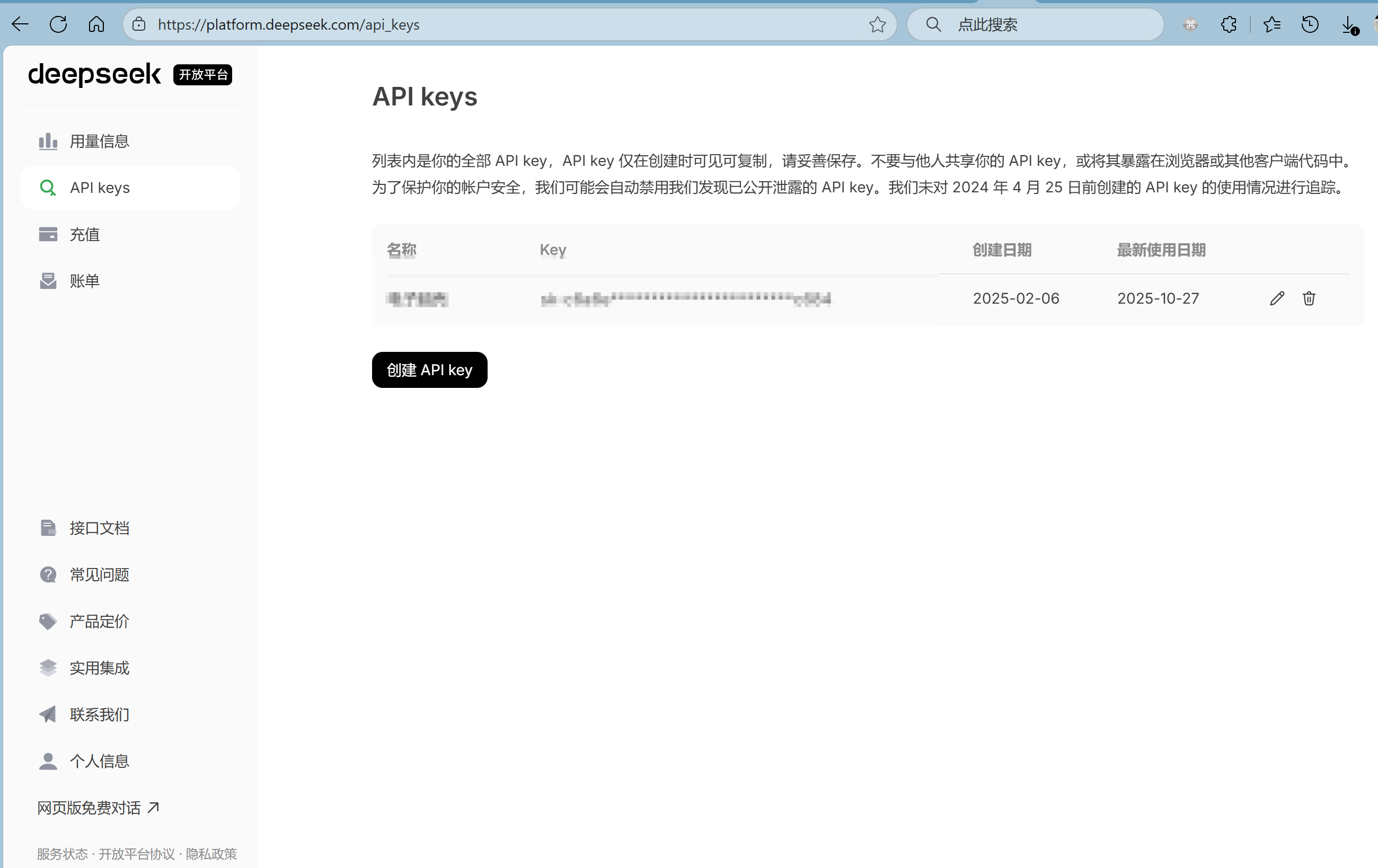Click the pencil edit icon for API key

pos(1277,298)
